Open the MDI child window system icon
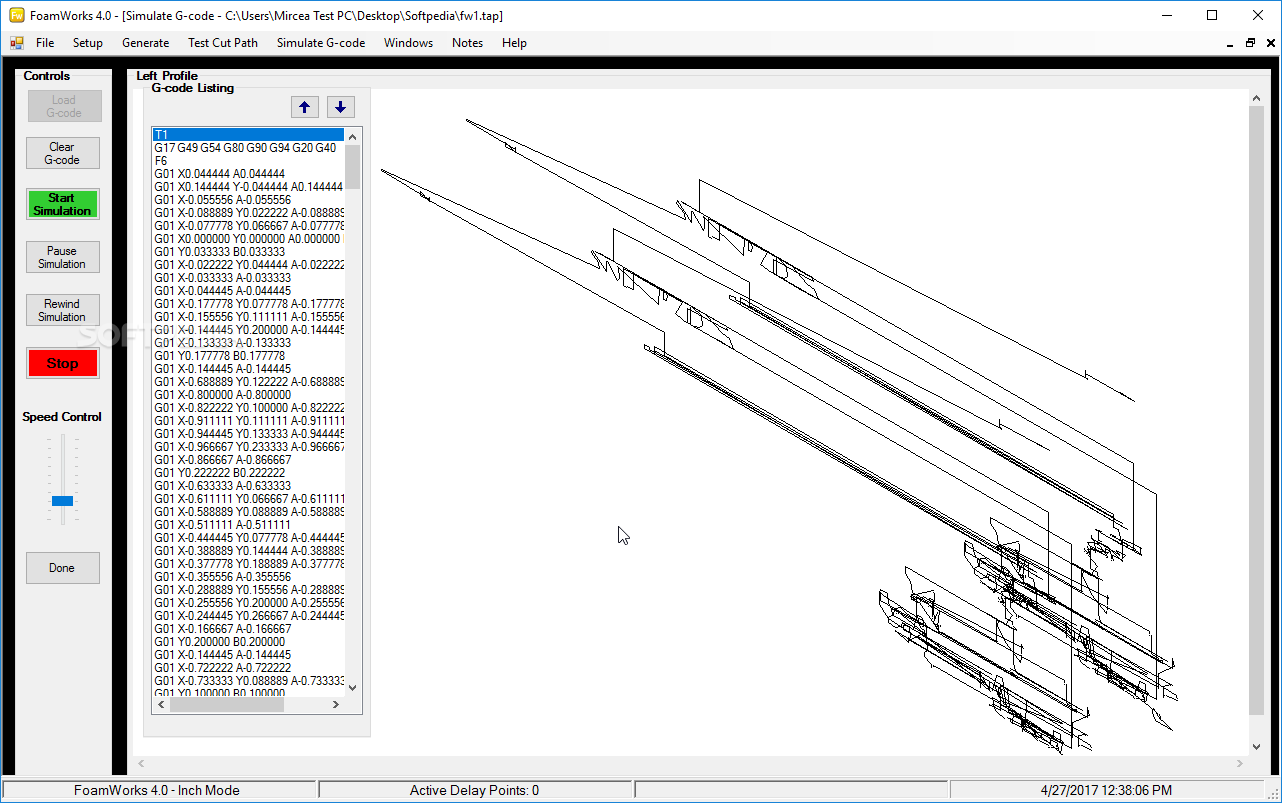1282x803 pixels. [16, 43]
